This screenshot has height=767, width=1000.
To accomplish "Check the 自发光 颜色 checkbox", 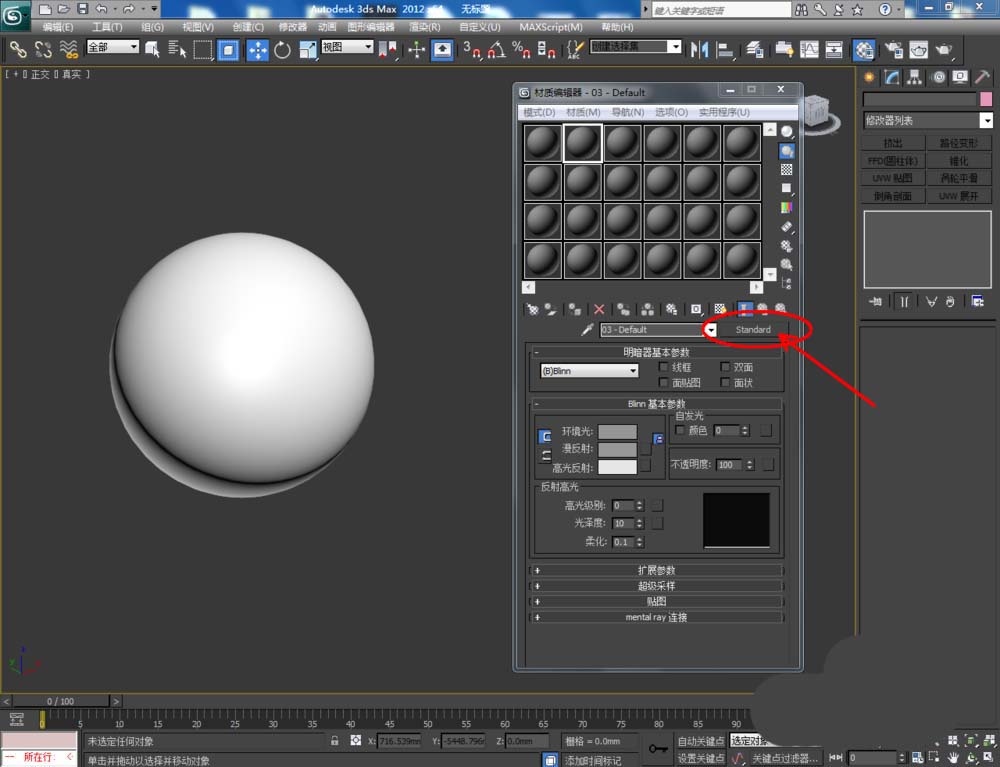I will pyautogui.click(x=681, y=430).
